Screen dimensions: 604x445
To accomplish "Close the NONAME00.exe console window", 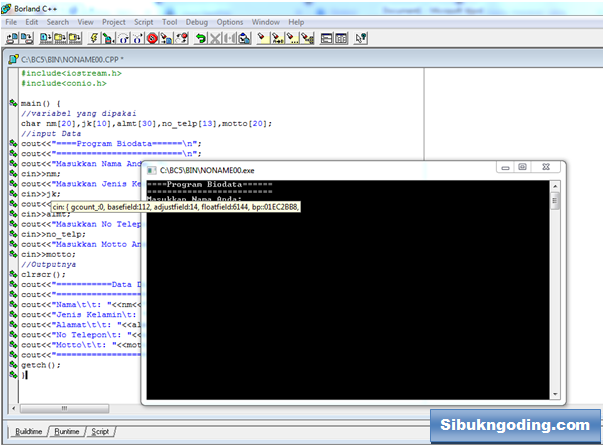I will tap(546, 167).
